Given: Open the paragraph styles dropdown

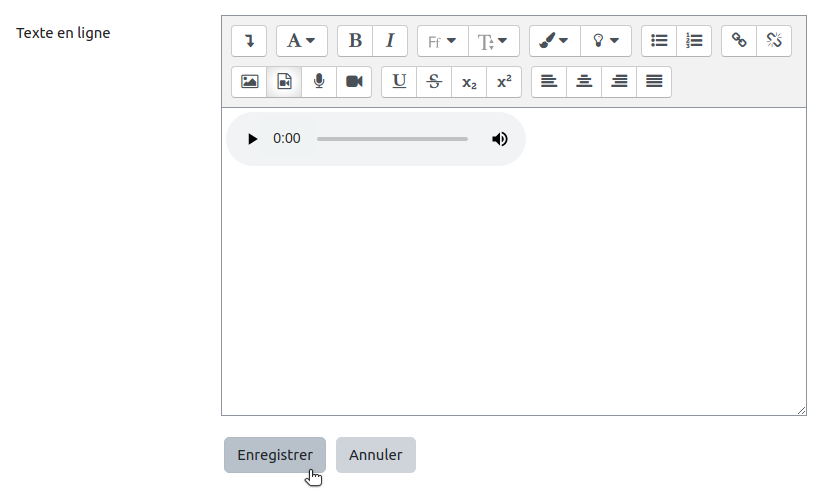Looking at the screenshot, I should 301,41.
